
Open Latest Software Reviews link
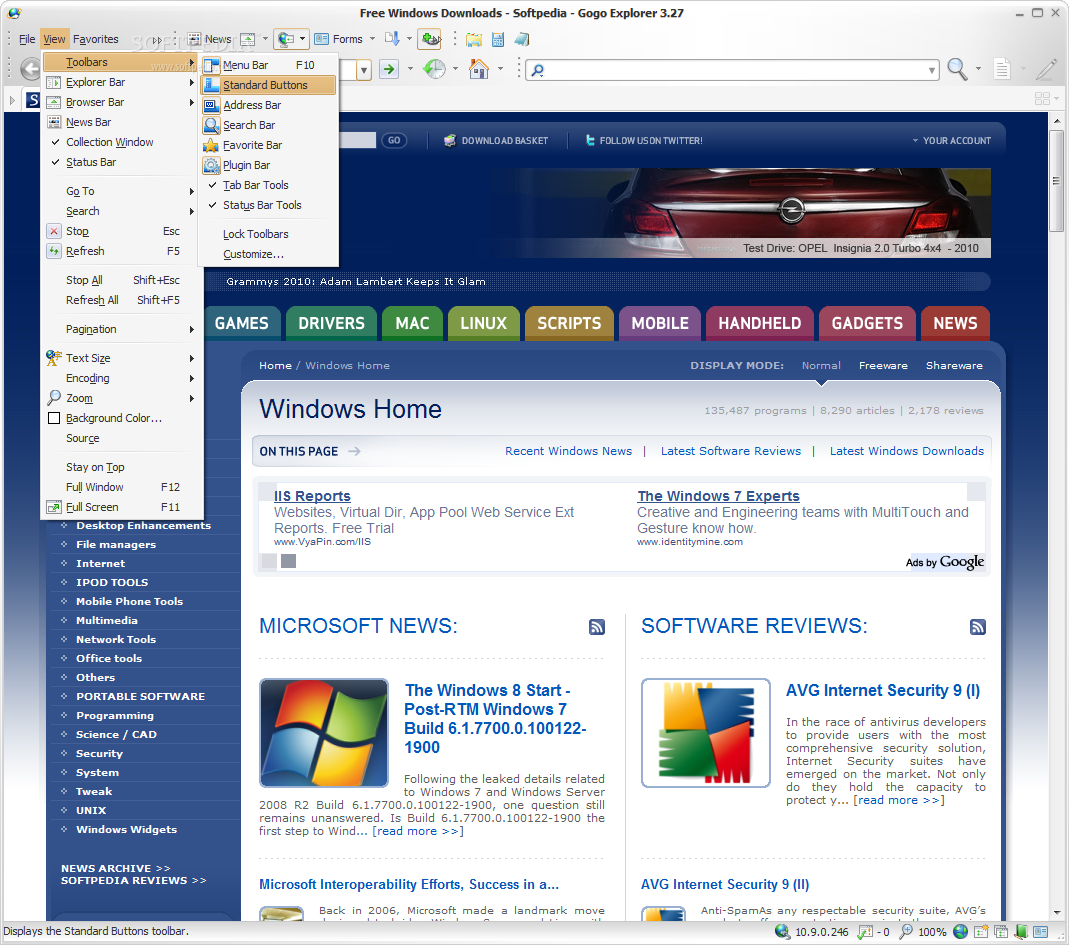(731, 451)
